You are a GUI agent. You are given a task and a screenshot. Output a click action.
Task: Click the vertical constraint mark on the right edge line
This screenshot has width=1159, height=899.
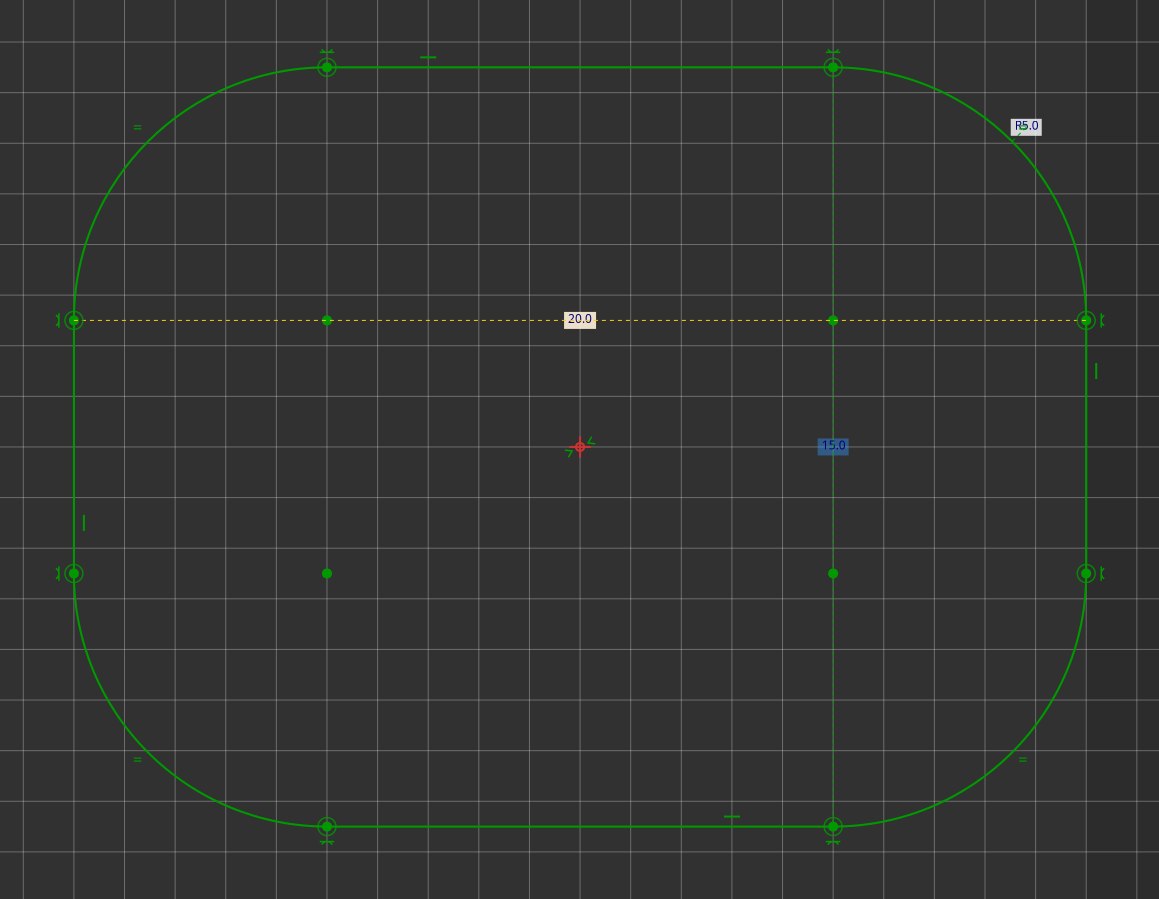1095,371
